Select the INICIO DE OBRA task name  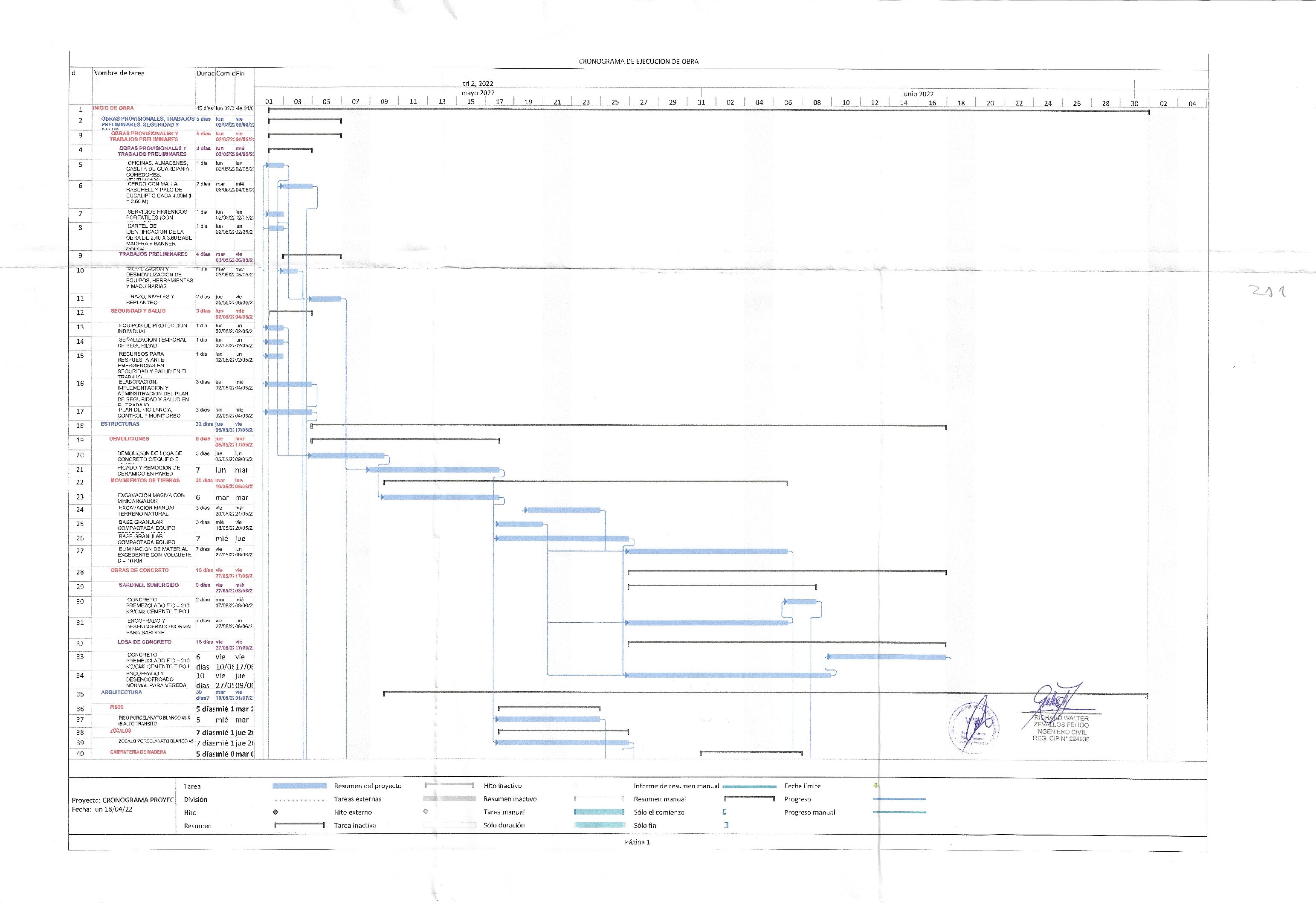pyautogui.click(x=113, y=108)
